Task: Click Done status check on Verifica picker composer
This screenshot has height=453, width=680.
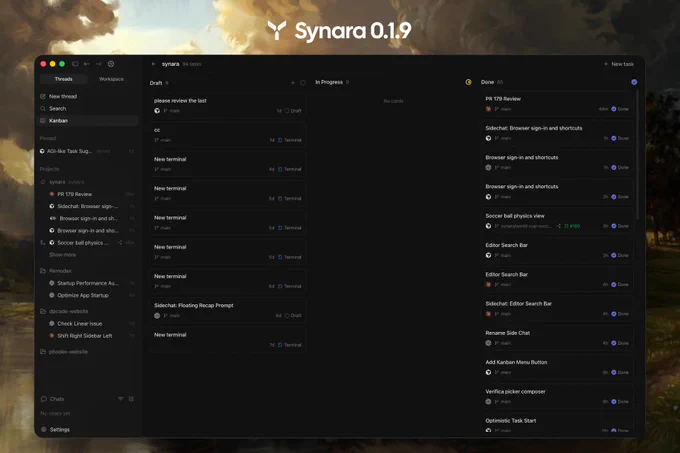Action: click(x=614, y=402)
